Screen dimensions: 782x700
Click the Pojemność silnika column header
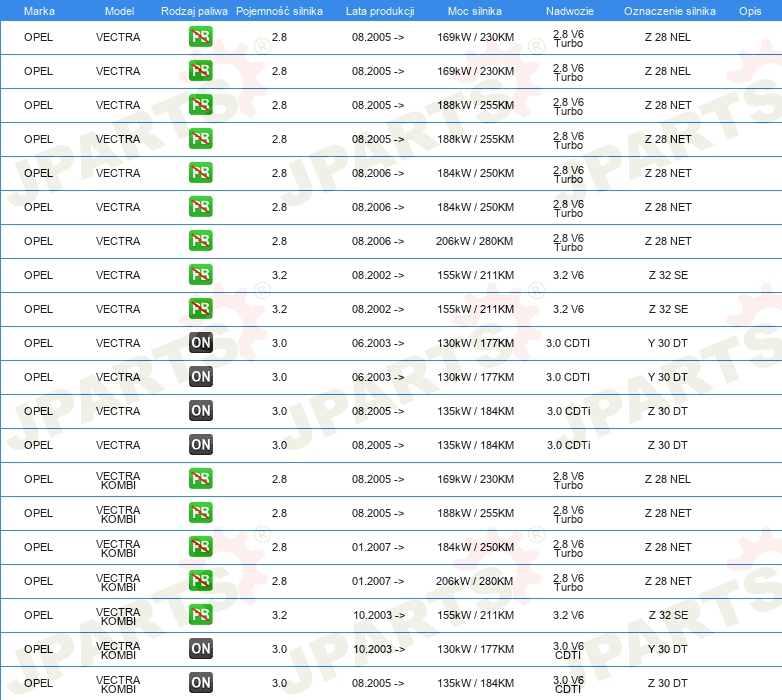[279, 11]
